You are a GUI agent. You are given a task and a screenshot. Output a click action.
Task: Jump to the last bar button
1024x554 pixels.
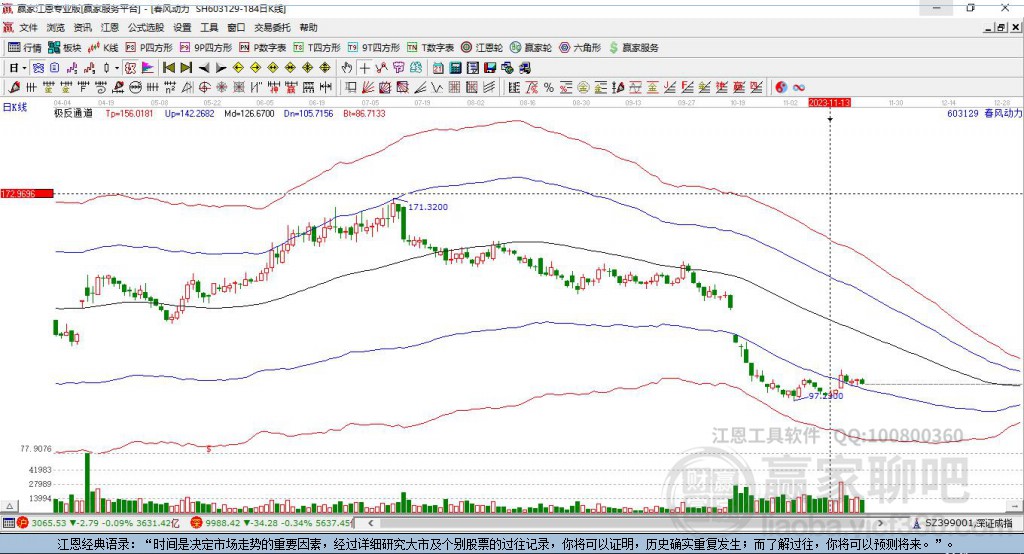click(186, 68)
